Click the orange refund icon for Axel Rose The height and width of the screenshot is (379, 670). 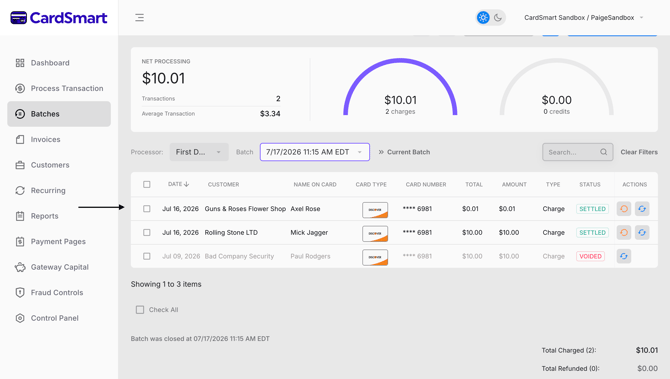pyautogui.click(x=624, y=209)
